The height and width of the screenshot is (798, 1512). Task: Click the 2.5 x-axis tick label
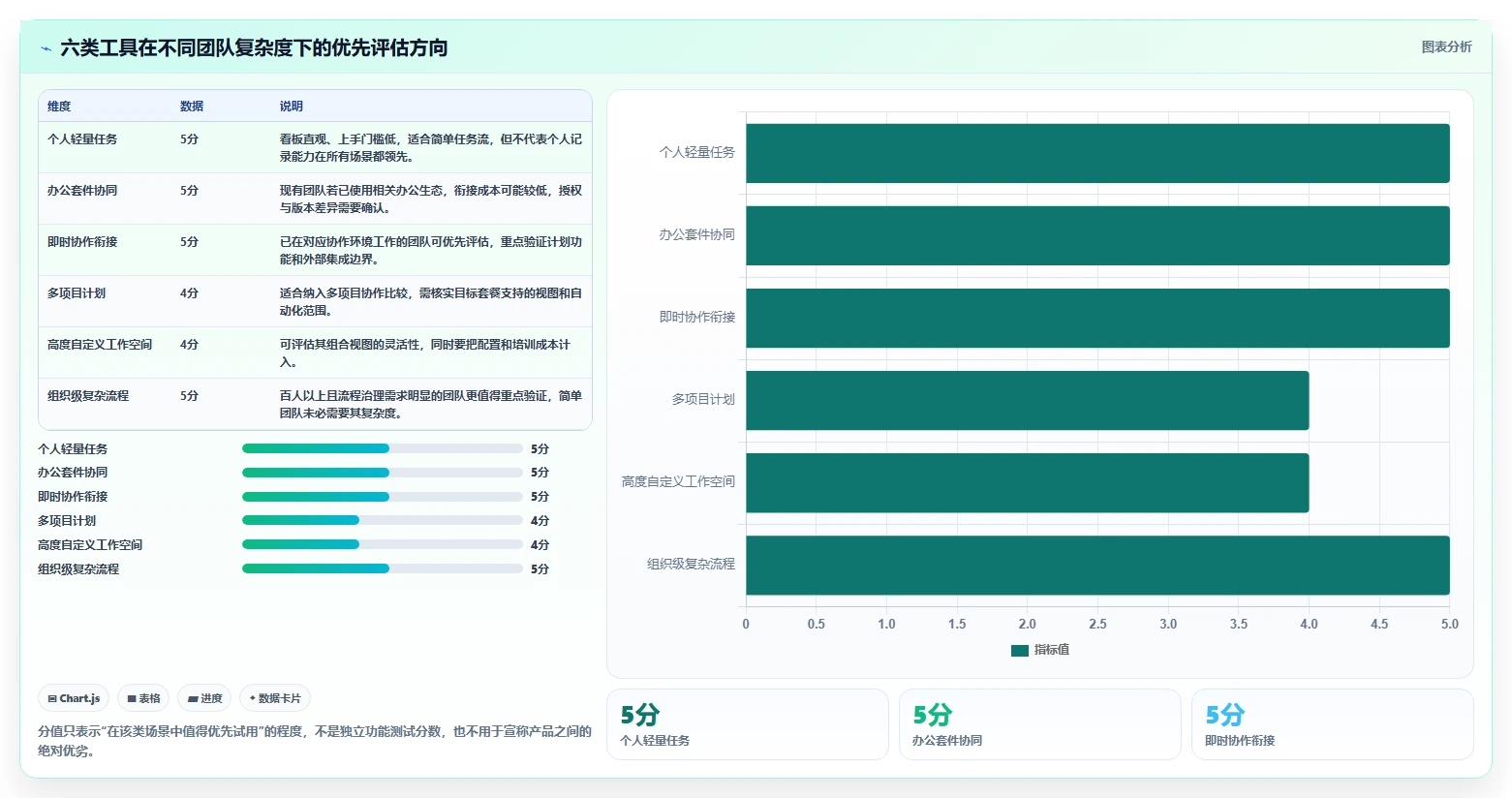coord(1097,625)
